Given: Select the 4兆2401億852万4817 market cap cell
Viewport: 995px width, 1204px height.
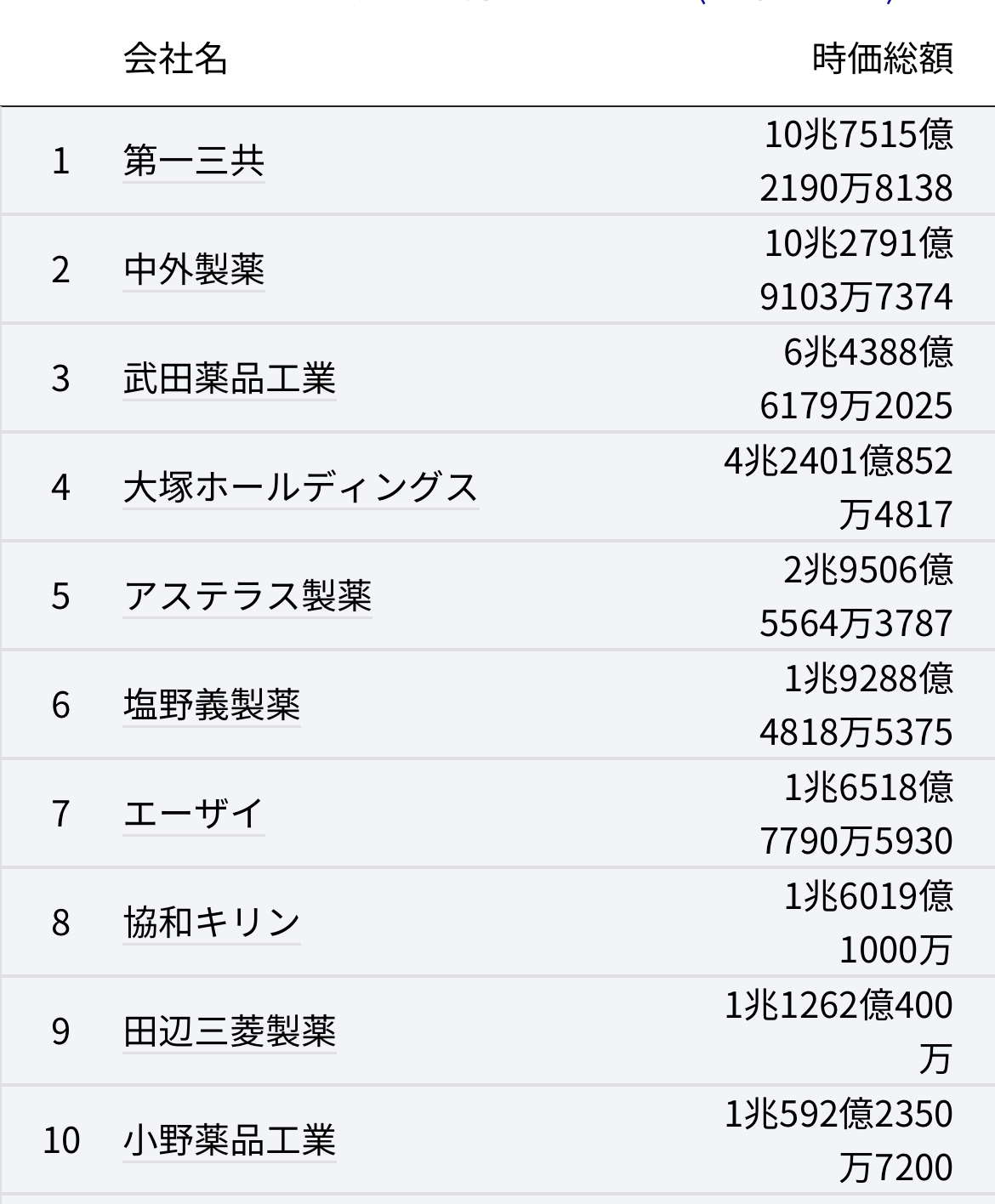Looking at the screenshot, I should pos(839,487).
